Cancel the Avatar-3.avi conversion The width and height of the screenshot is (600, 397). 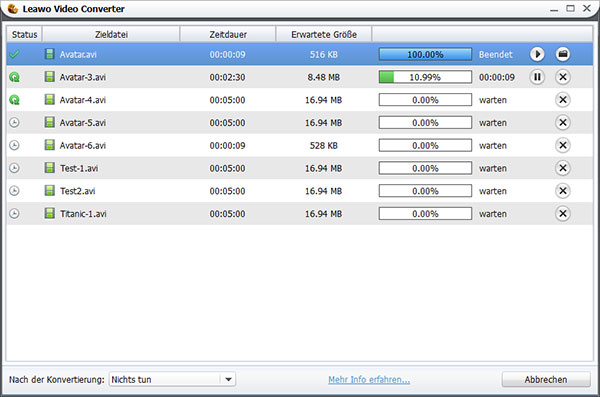(562, 77)
